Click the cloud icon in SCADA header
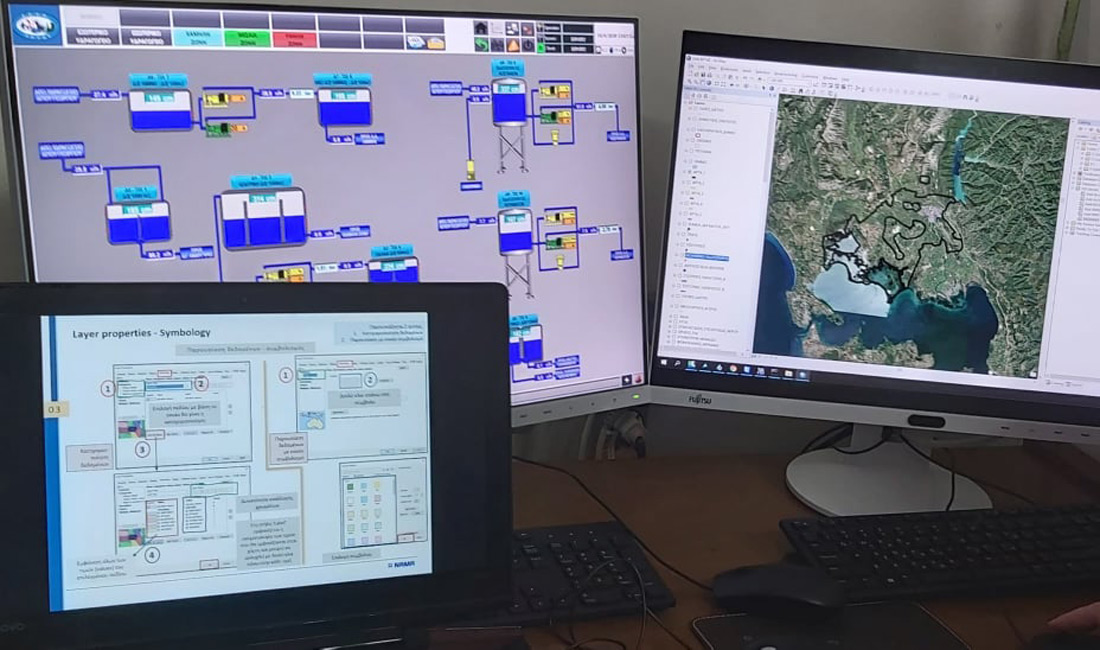1100x650 pixels. [x=415, y=42]
